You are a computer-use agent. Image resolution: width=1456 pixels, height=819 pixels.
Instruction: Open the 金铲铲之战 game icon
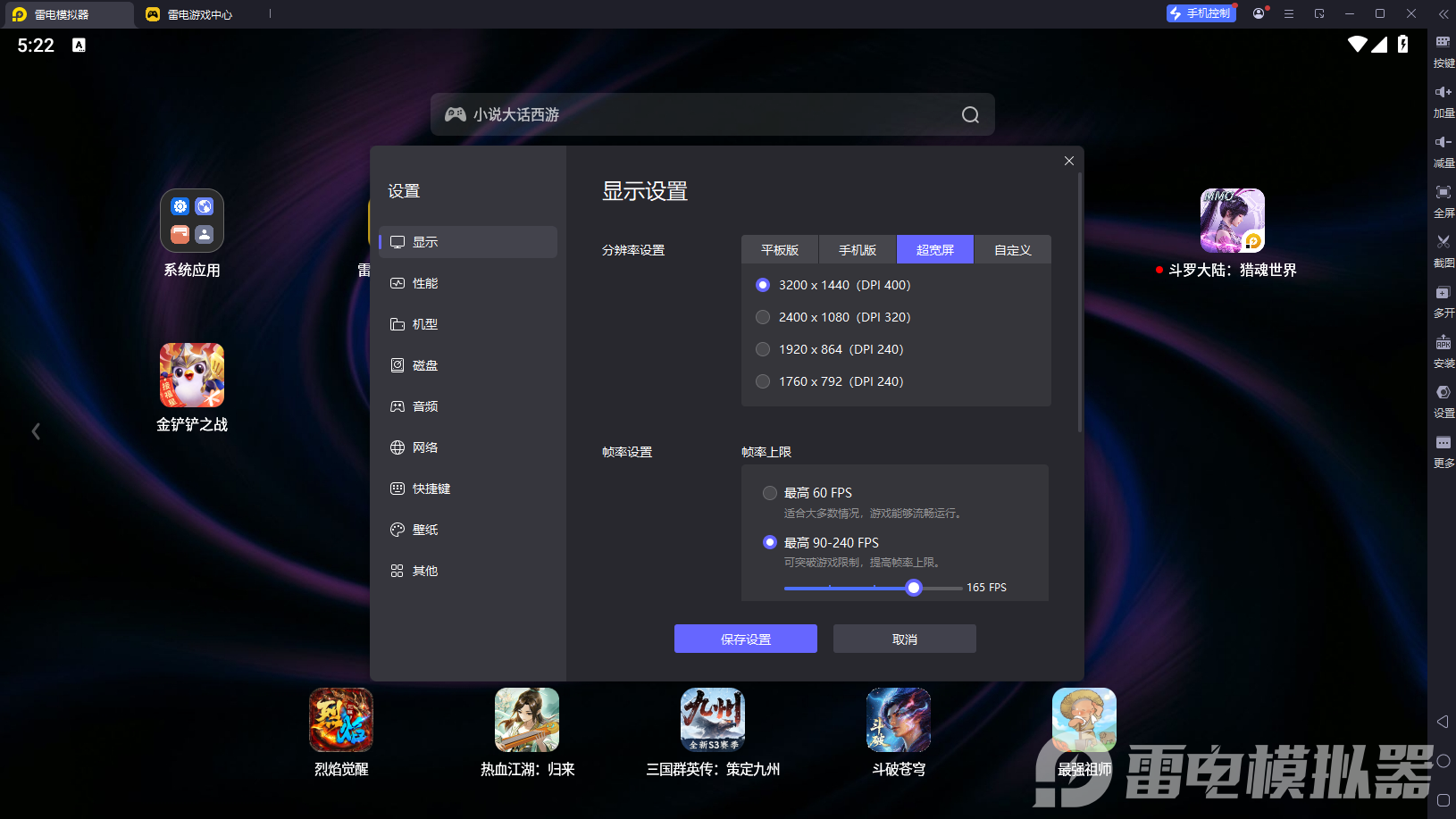[192, 375]
